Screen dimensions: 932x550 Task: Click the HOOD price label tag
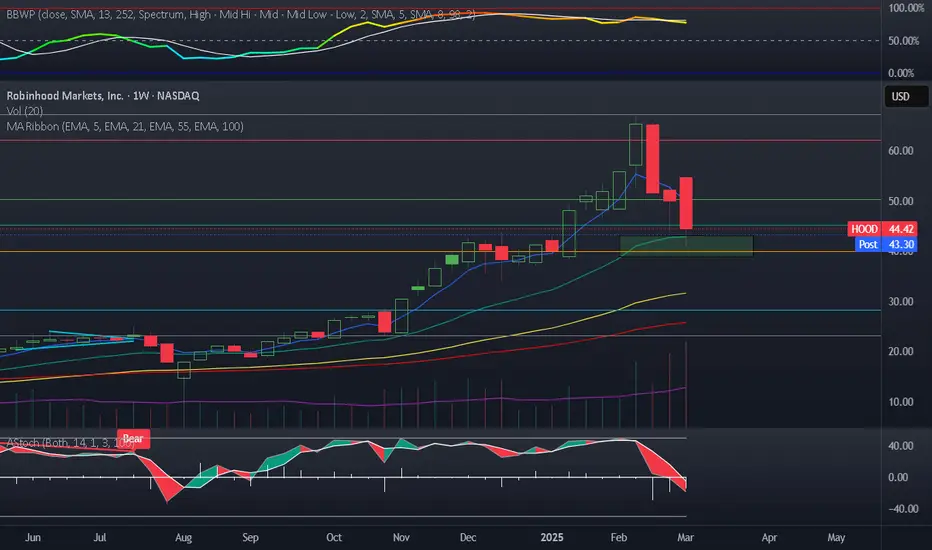tap(864, 229)
